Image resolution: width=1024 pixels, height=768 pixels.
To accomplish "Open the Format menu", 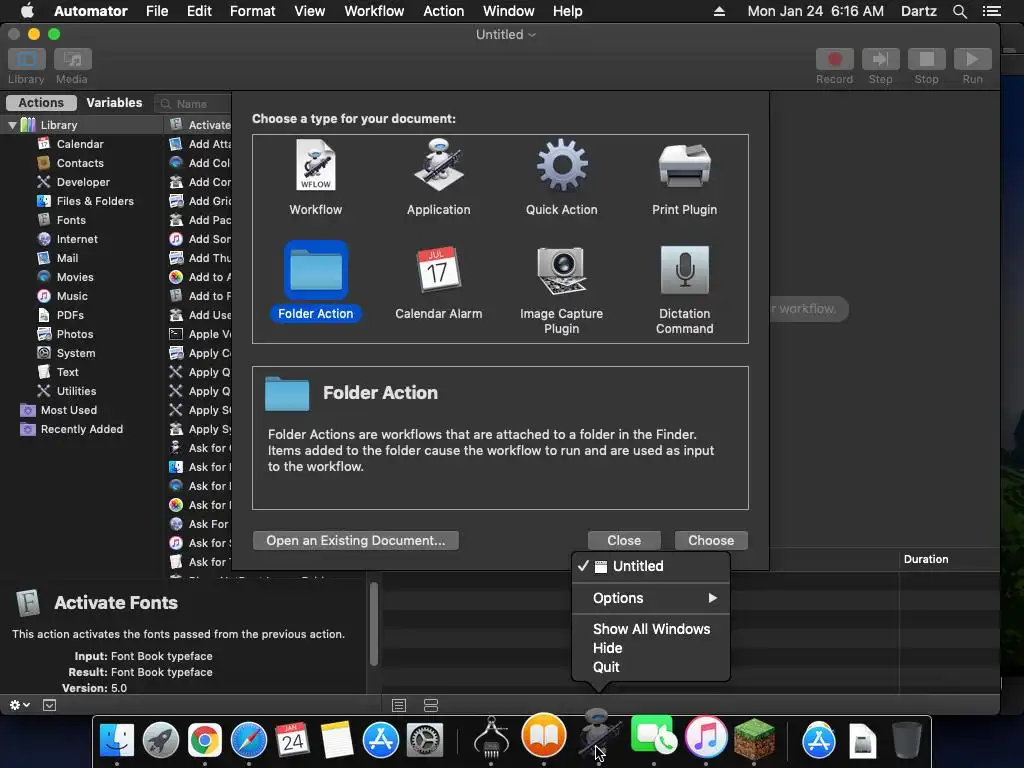I will (x=253, y=11).
